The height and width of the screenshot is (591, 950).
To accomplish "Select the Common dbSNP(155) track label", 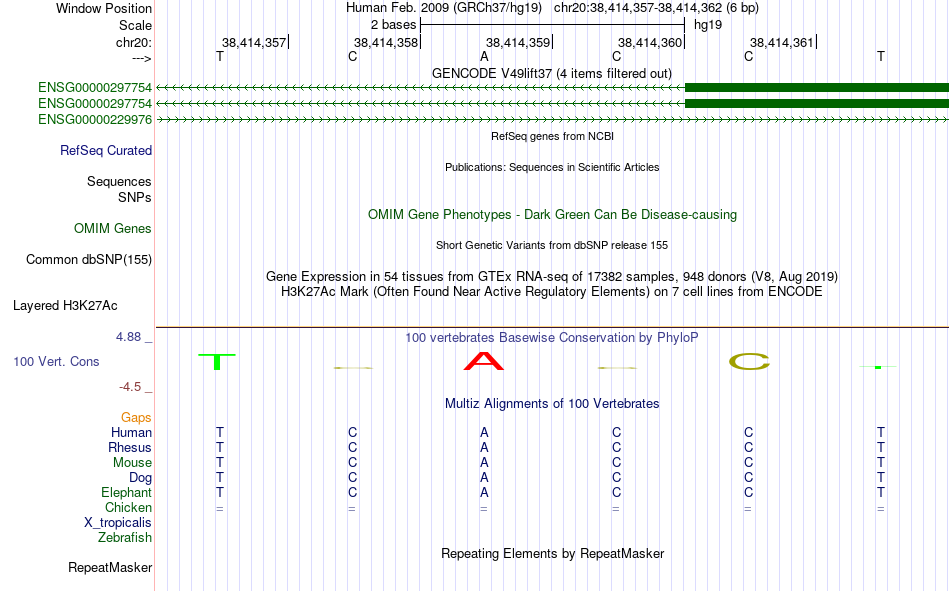I will 89,259.
